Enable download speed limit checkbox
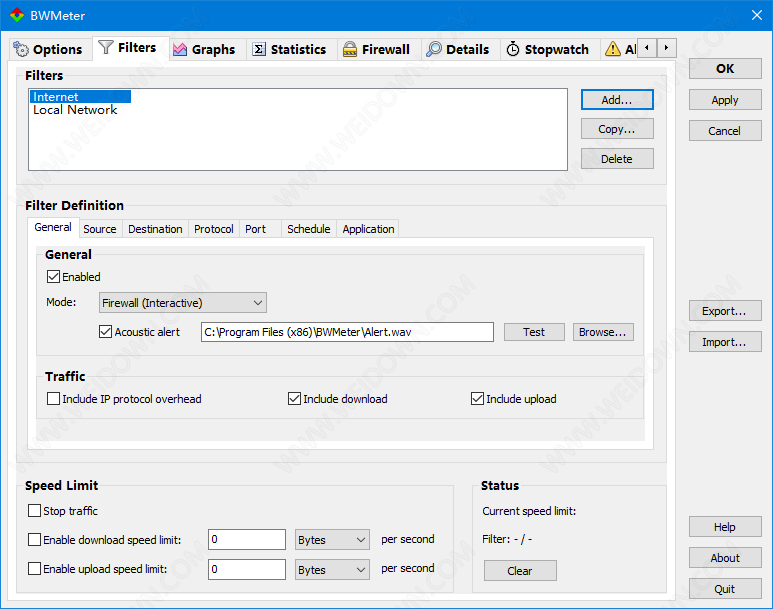This screenshot has width=773, height=609. pos(35,539)
